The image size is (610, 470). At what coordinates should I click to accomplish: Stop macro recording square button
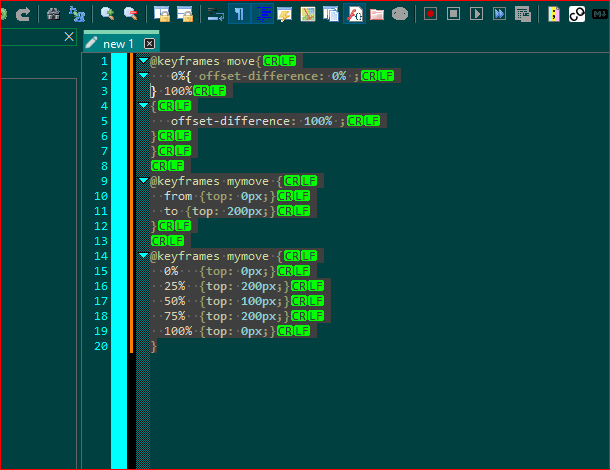coord(453,14)
